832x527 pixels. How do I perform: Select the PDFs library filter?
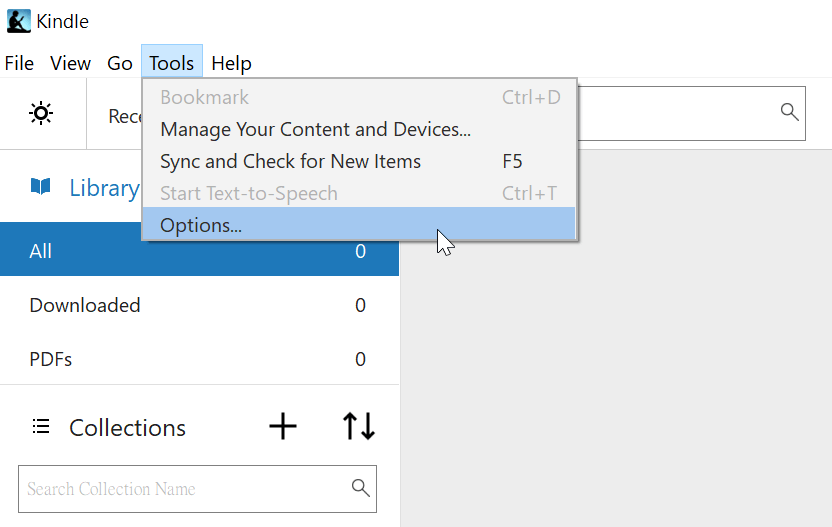(x=200, y=359)
